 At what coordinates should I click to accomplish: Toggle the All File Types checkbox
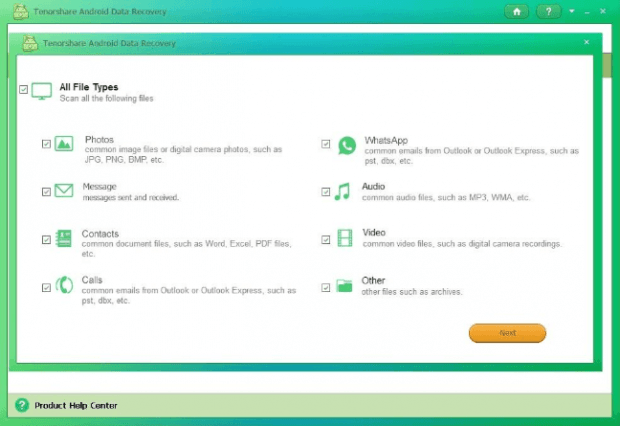[23, 89]
